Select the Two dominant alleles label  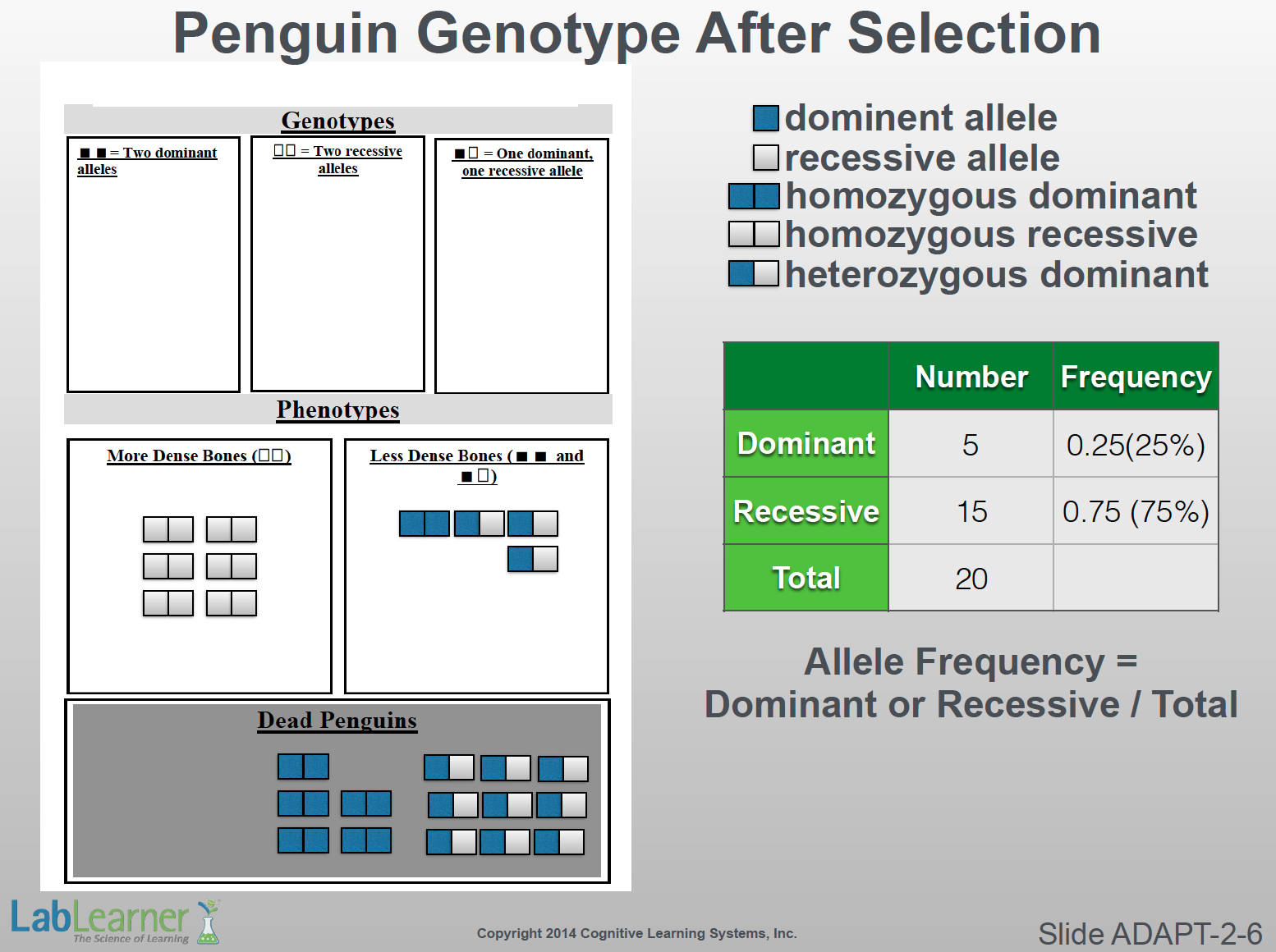click(148, 161)
